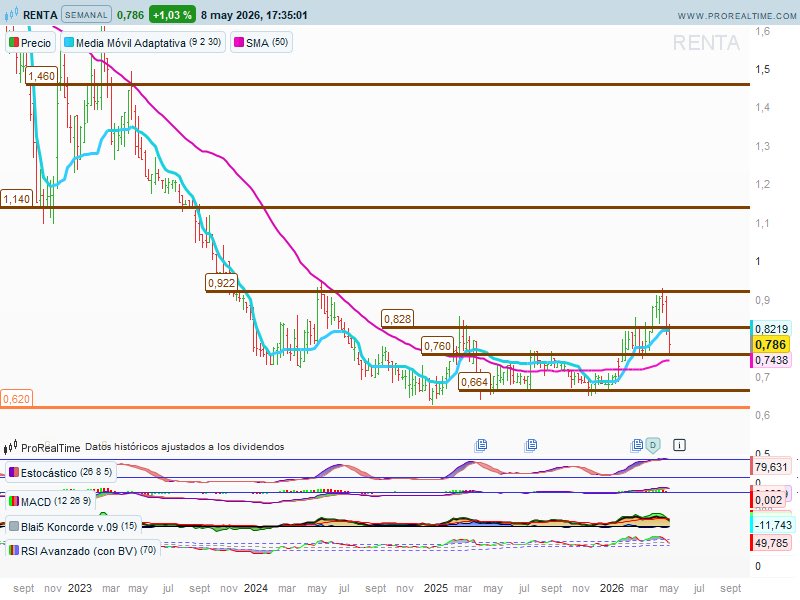Click the -11,743 Koncorde value tag

point(771,525)
